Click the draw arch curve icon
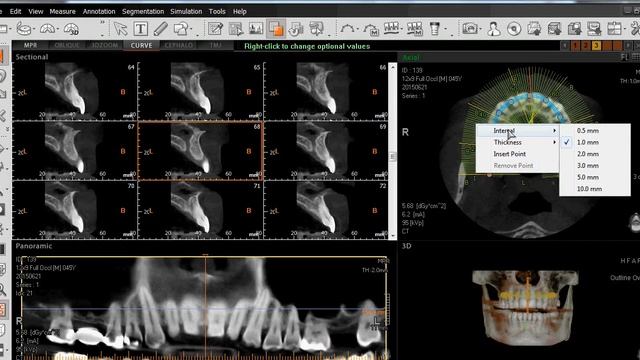The width and height of the screenshot is (640, 360). coord(347,29)
